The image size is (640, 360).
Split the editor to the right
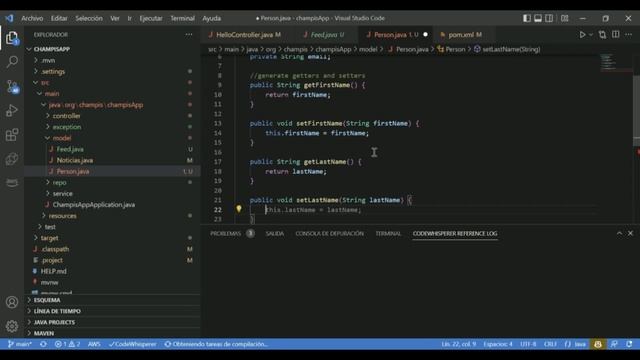coord(616,35)
